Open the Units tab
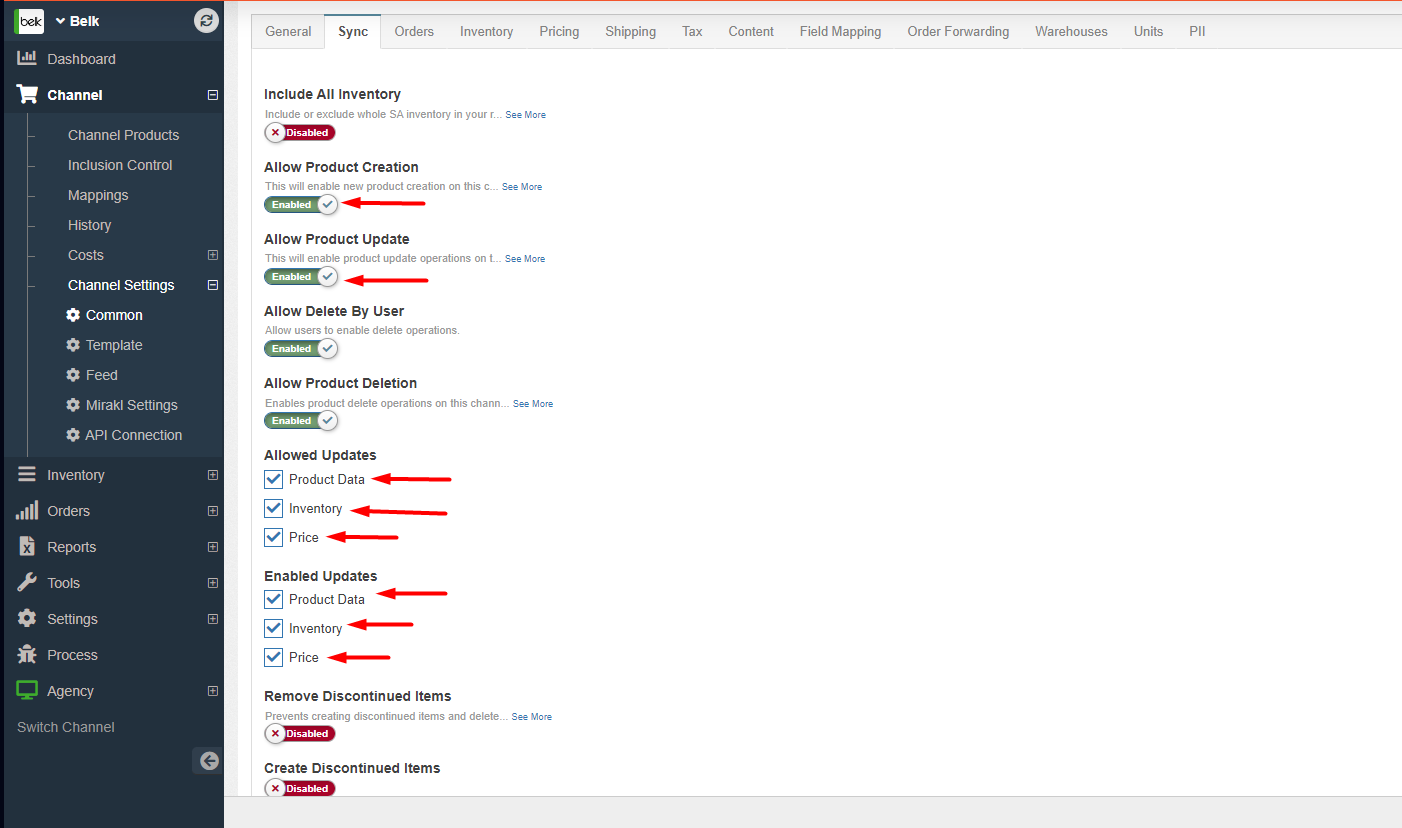This screenshot has width=1402, height=828. tap(1148, 32)
